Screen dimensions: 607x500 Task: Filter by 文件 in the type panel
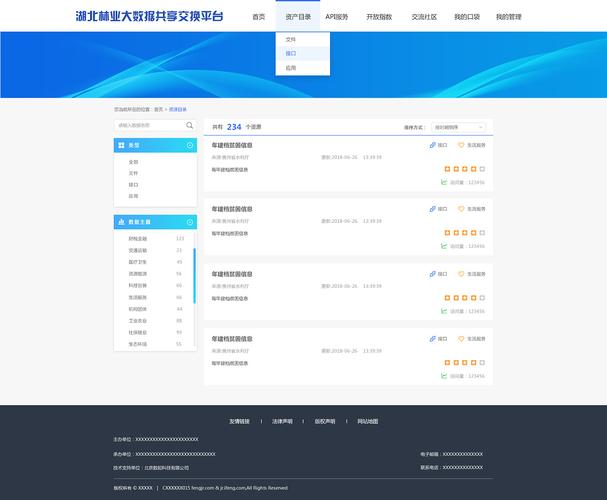click(133, 173)
